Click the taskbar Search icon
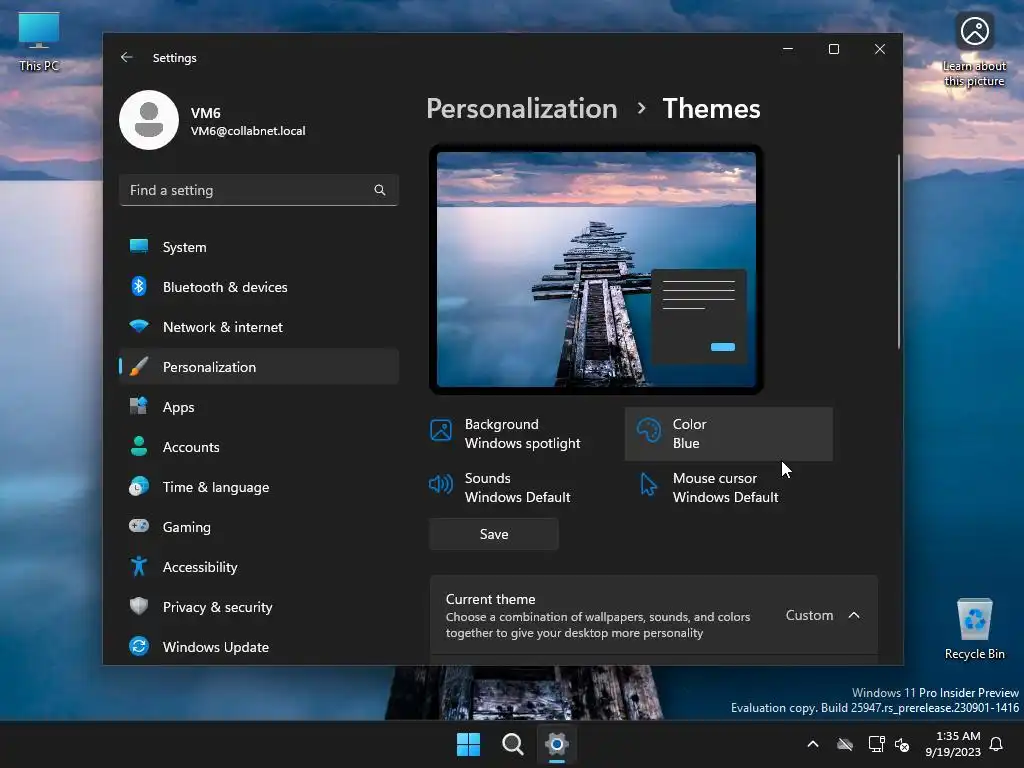 pyautogui.click(x=513, y=744)
